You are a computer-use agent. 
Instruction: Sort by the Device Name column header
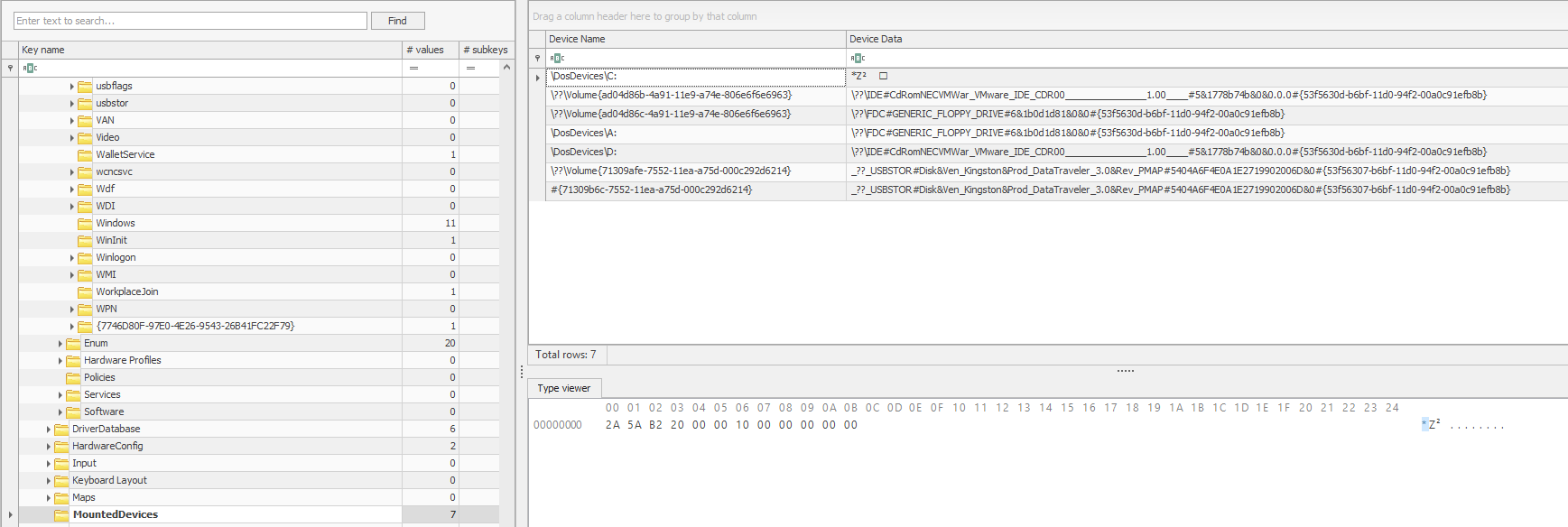(695, 40)
